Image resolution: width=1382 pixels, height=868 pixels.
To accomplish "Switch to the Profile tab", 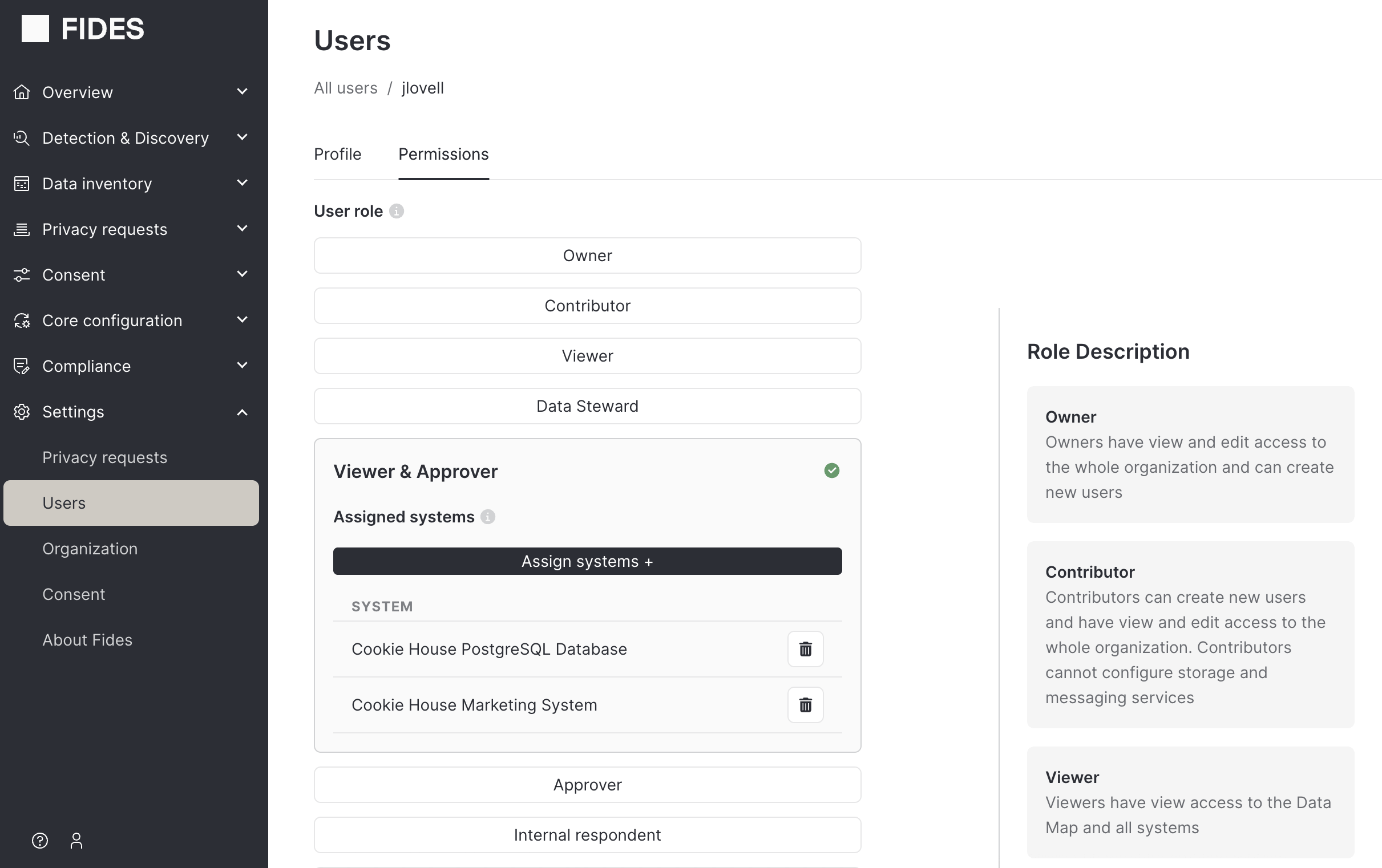I will 337,154.
